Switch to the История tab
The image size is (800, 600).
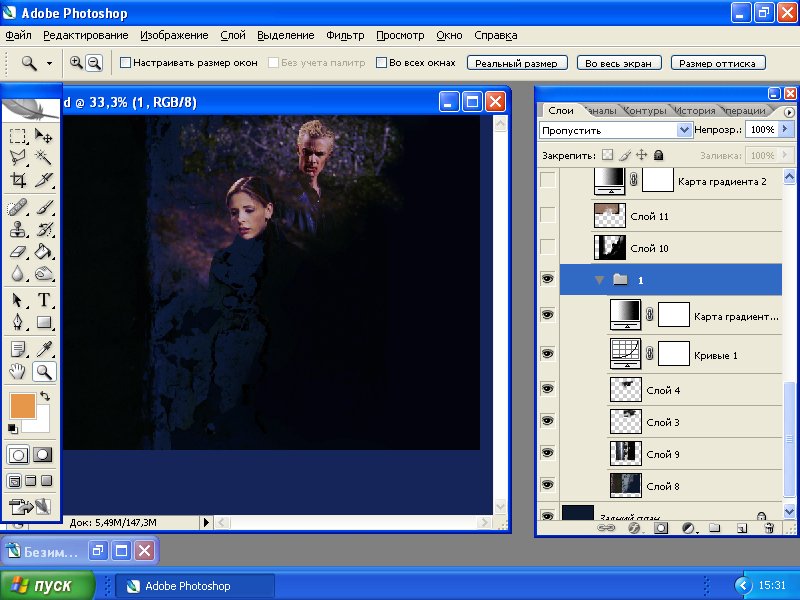tap(694, 111)
